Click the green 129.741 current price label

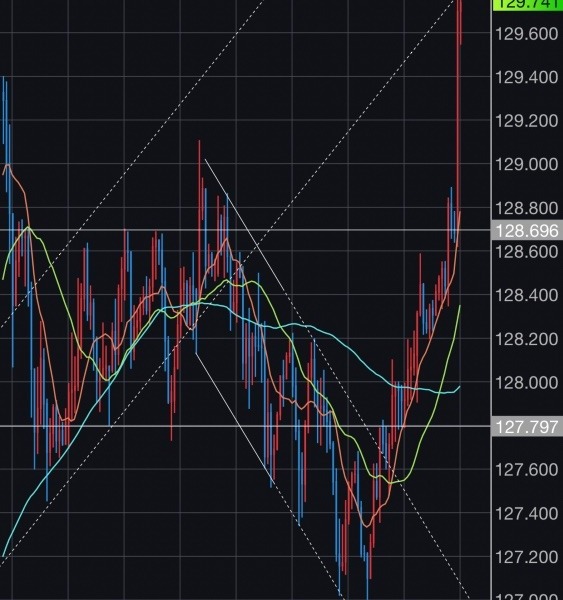click(x=527, y=4)
